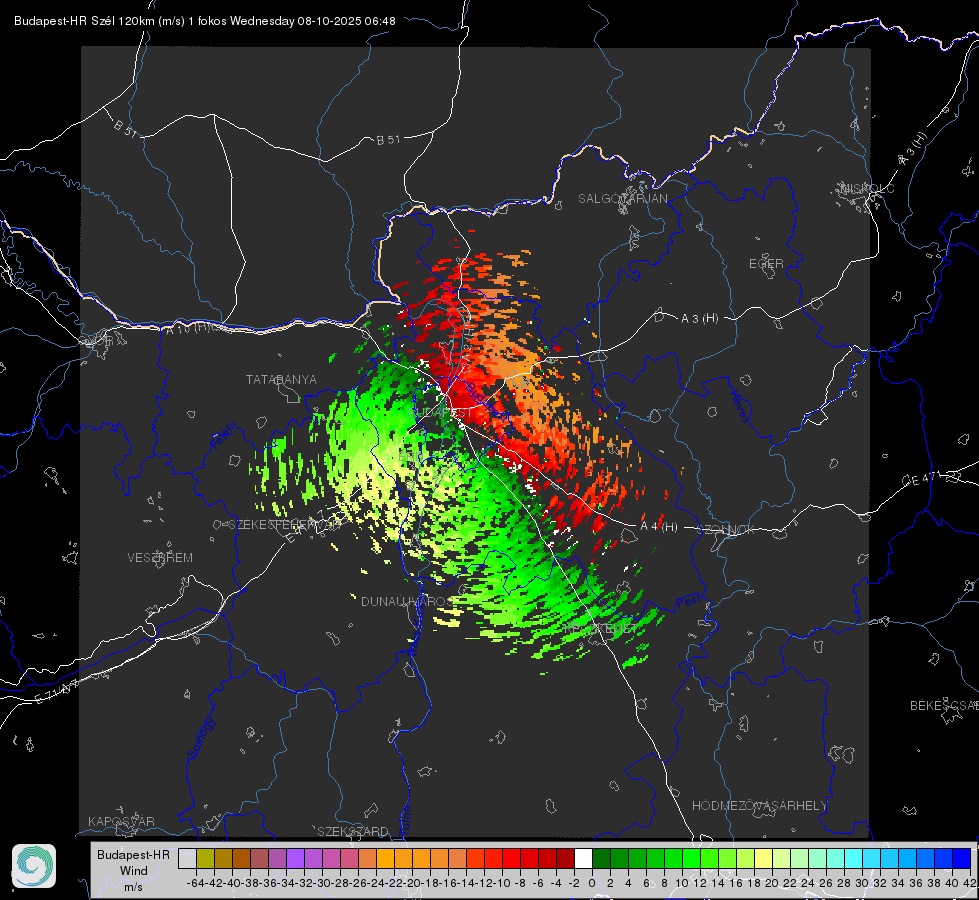Click the VESZPRÉM city label
979x900 pixels.
click(160, 558)
